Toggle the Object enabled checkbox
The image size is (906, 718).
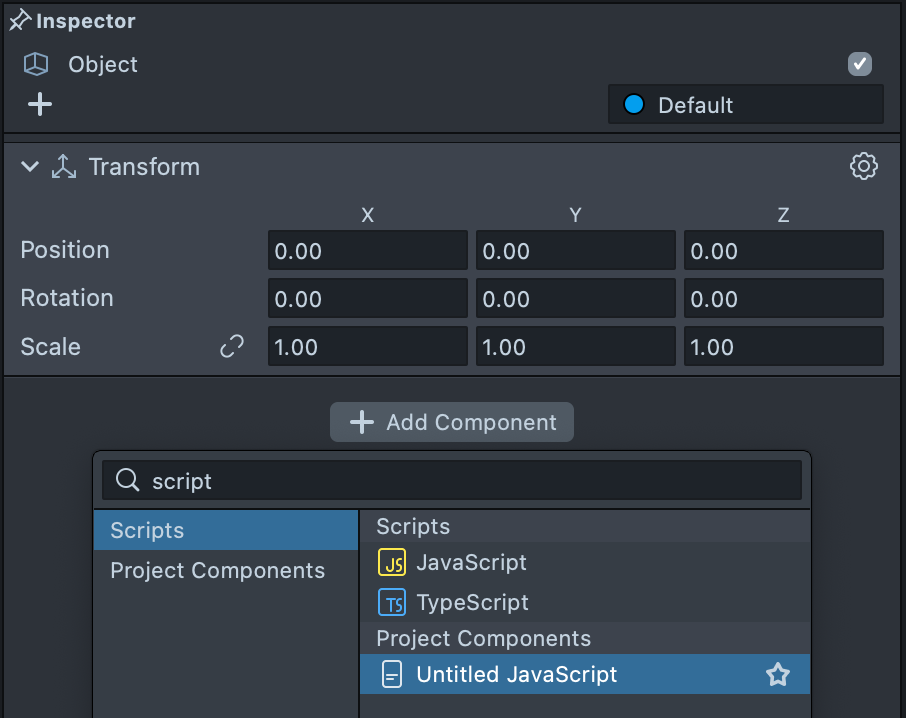click(859, 64)
